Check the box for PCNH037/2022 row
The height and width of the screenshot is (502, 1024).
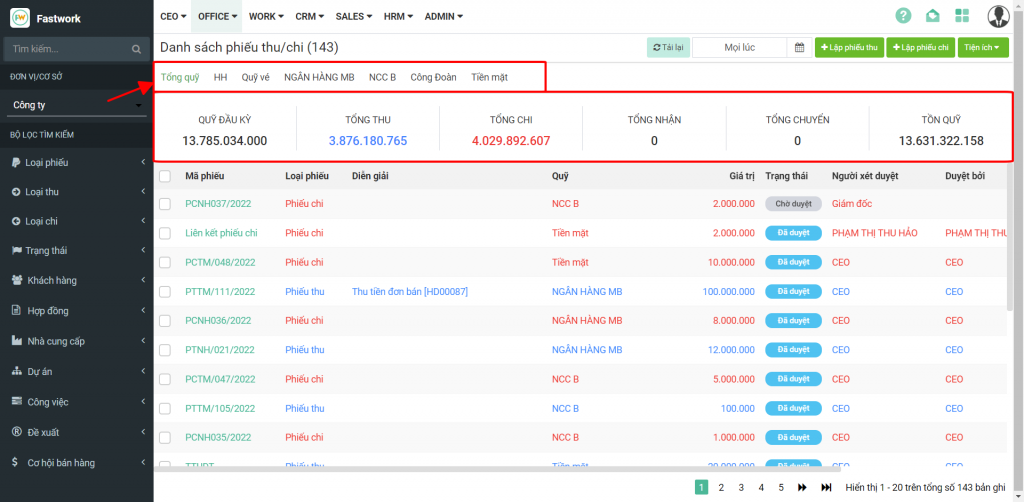pos(165,204)
